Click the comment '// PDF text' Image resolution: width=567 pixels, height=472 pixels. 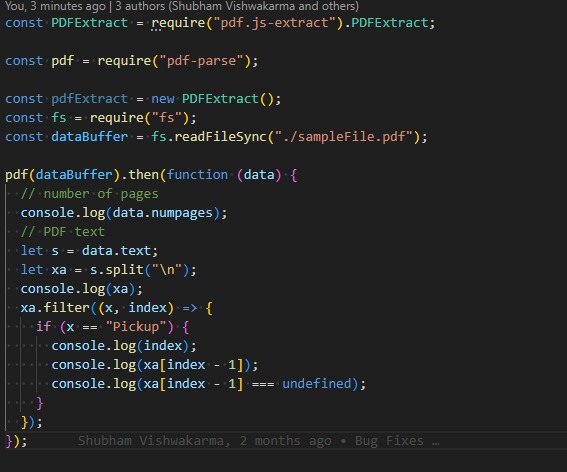63,232
